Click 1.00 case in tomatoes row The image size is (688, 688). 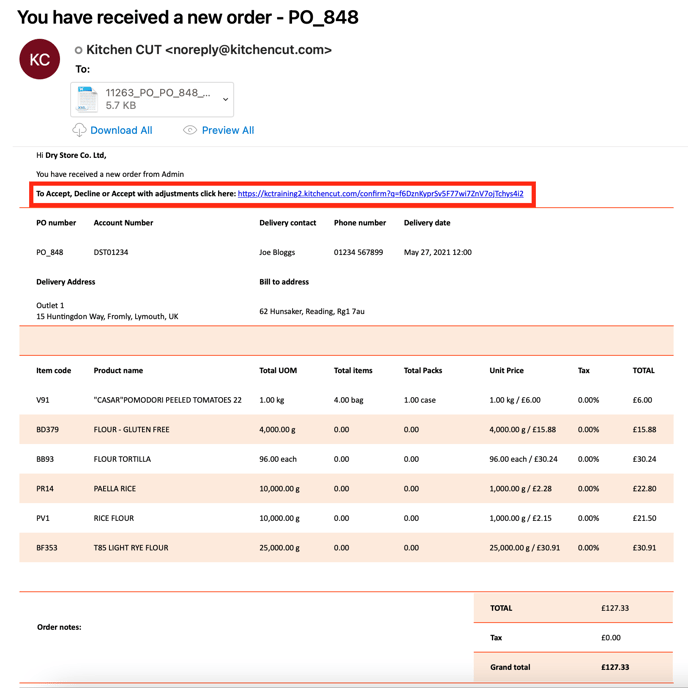pos(419,400)
